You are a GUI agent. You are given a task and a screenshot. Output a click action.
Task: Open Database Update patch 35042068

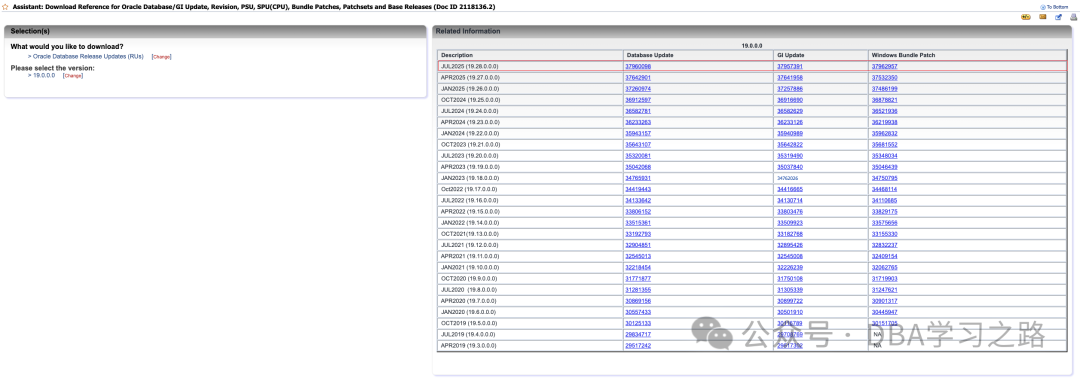[638, 166]
